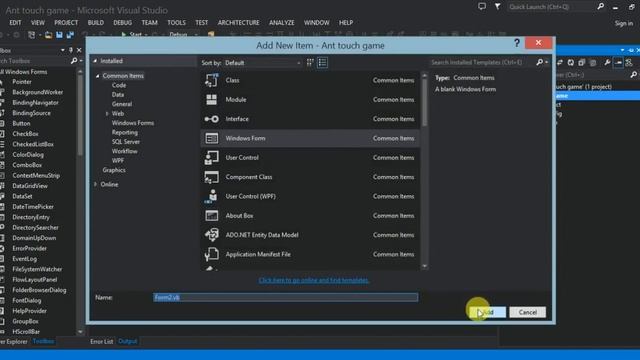Click the Start debugging button
The image size is (640, 360).
click(131, 35)
